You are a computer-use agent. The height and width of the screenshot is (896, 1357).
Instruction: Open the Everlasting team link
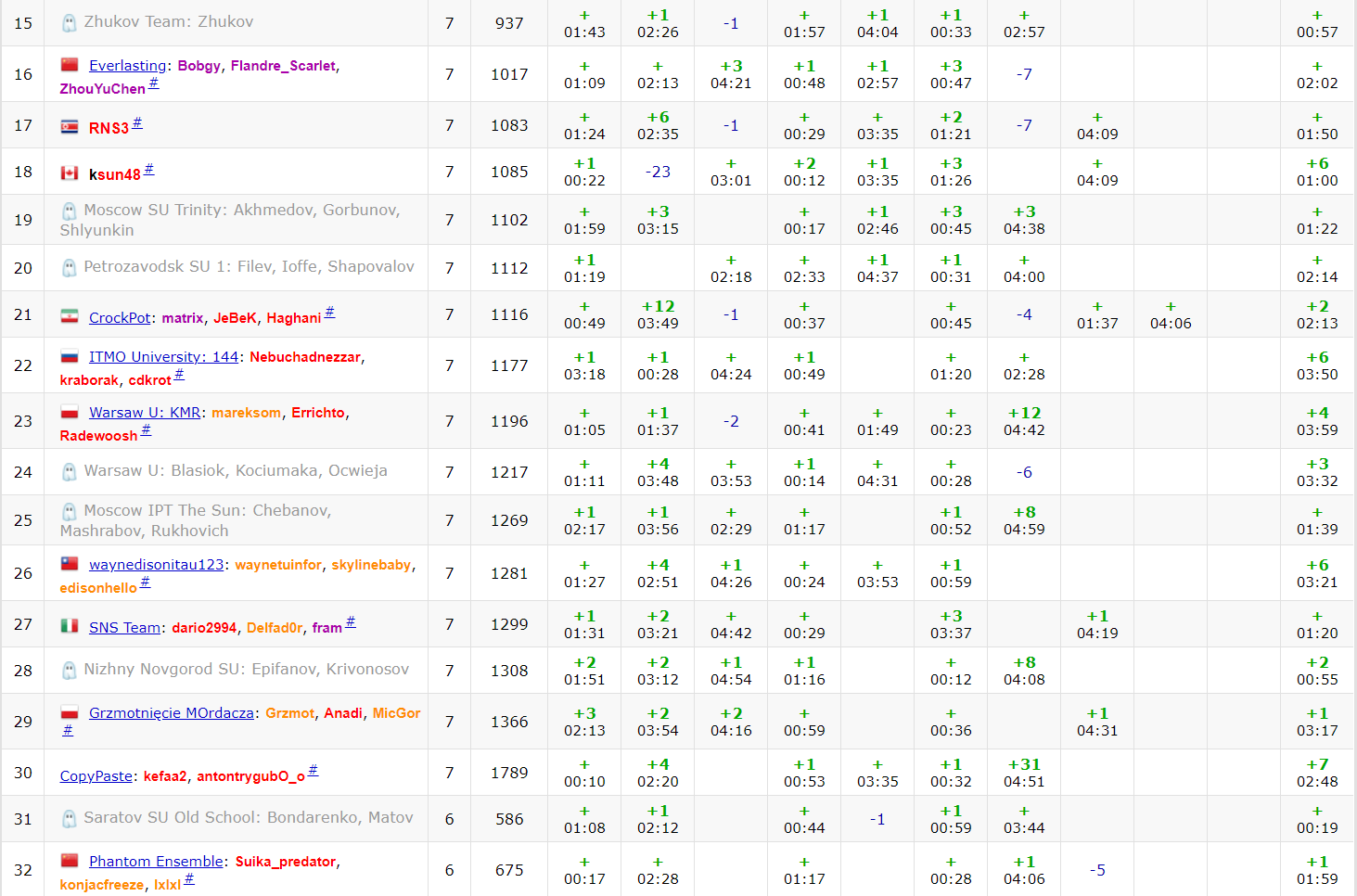127,66
